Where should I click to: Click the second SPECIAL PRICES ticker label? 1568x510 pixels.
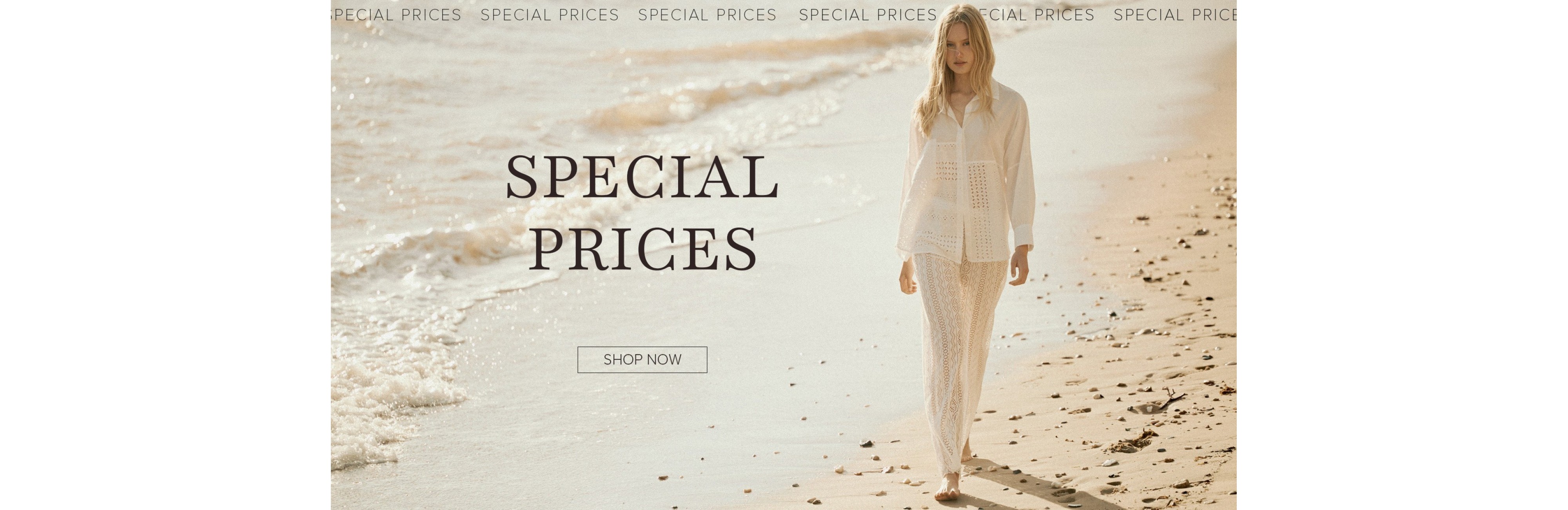tap(550, 15)
